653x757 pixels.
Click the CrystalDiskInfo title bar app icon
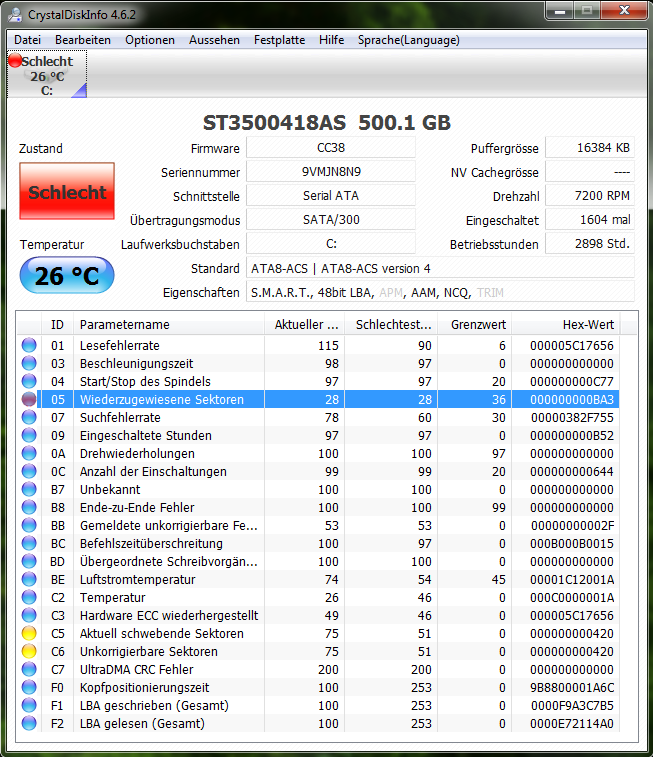[x=15, y=14]
